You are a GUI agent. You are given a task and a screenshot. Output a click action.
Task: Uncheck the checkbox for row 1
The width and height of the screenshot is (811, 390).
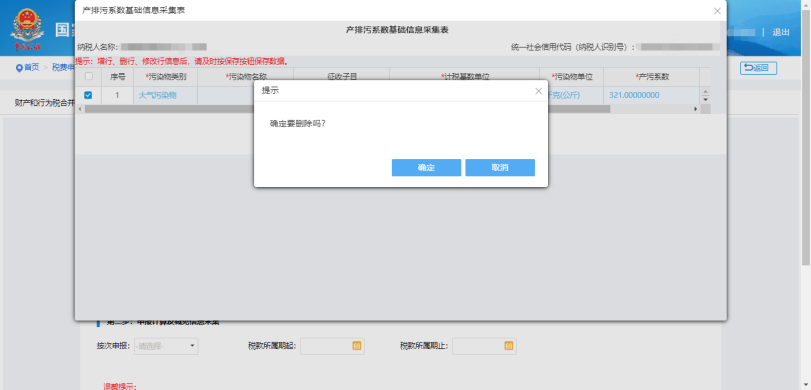click(x=88, y=95)
